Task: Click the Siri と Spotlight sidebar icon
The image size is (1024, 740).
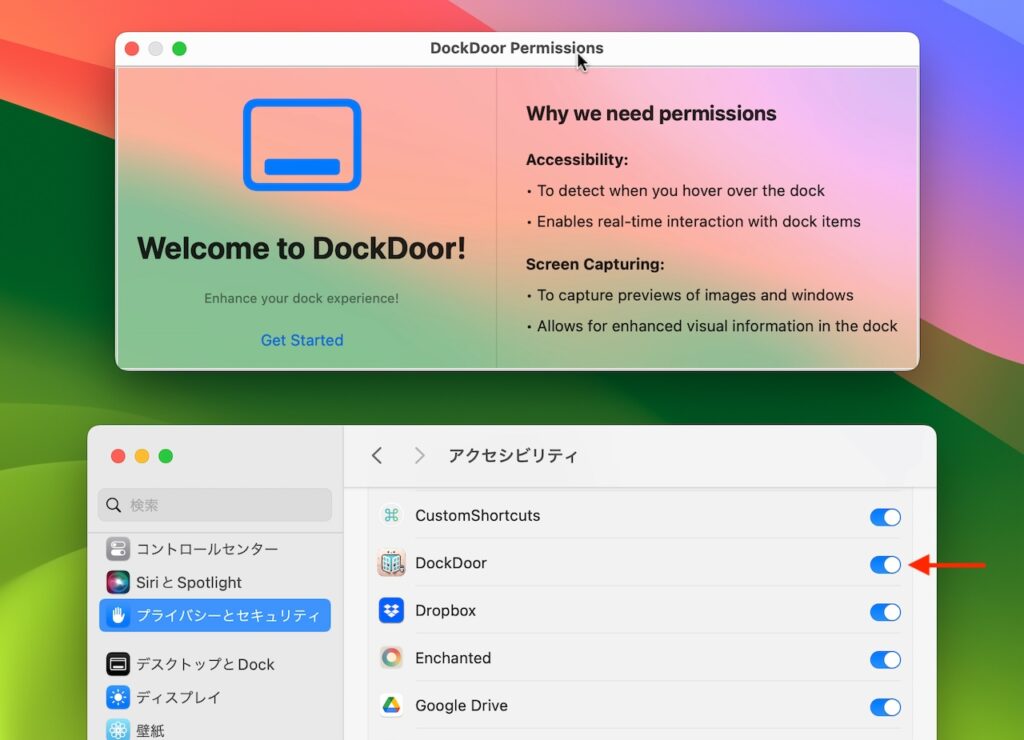Action: pos(120,582)
